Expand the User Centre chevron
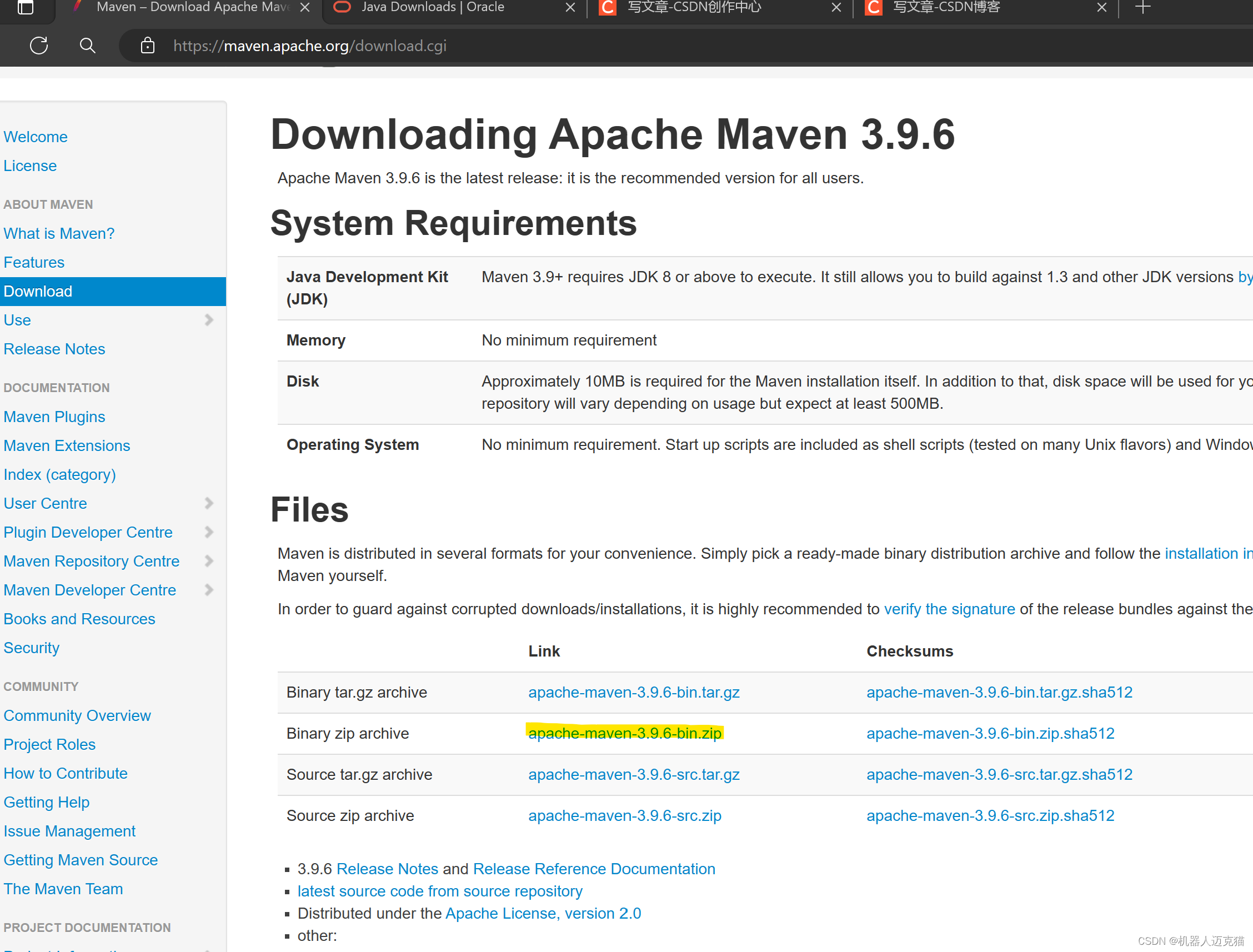Screen dimensions: 1253x952 208,503
